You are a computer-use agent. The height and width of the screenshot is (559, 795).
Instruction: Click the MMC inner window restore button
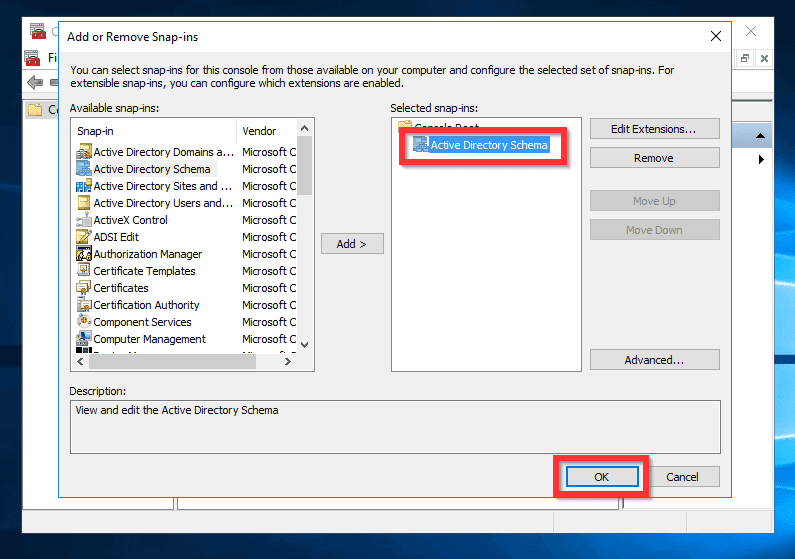(x=744, y=58)
